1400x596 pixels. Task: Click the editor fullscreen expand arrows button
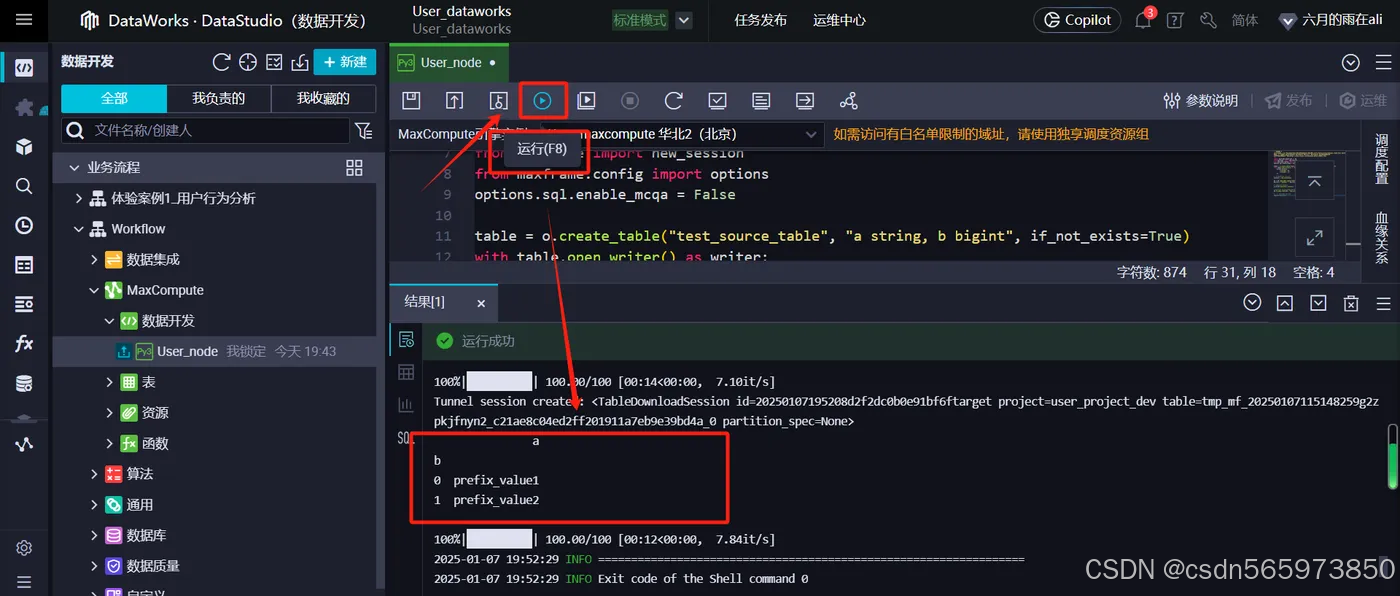pyautogui.click(x=1314, y=237)
